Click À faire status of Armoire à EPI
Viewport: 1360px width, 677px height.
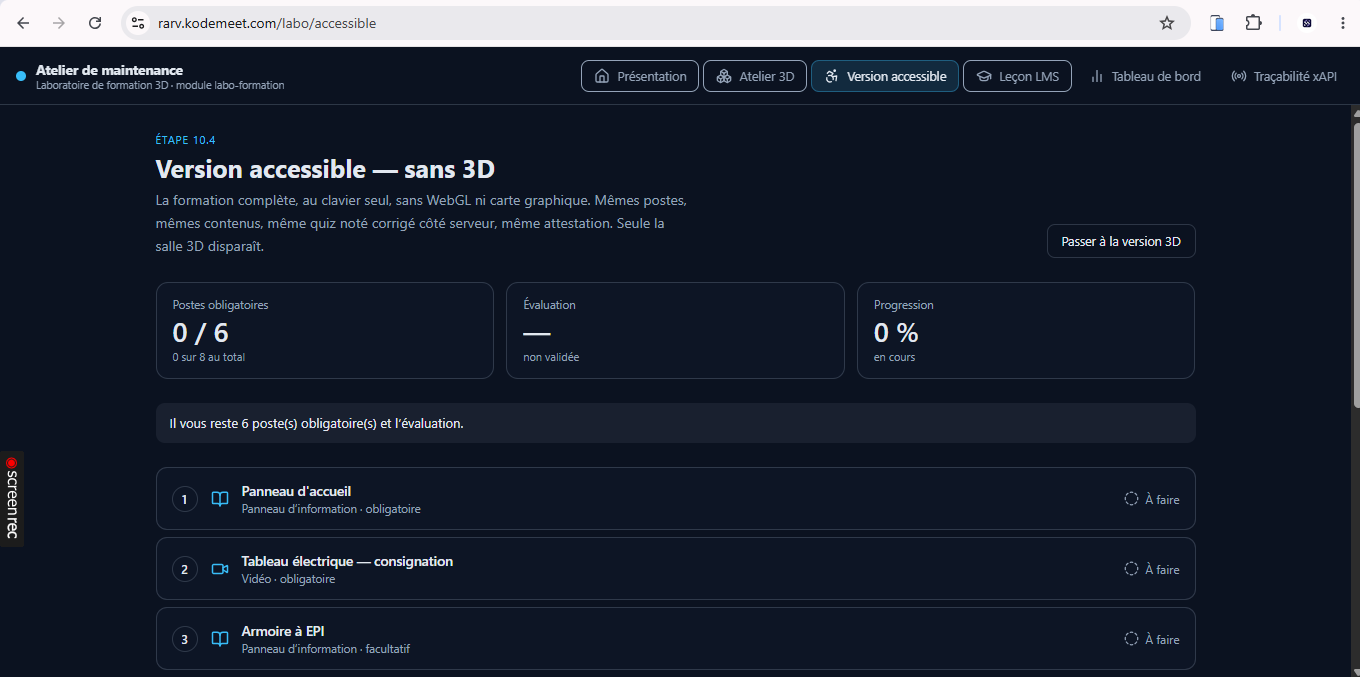pyautogui.click(x=1152, y=639)
